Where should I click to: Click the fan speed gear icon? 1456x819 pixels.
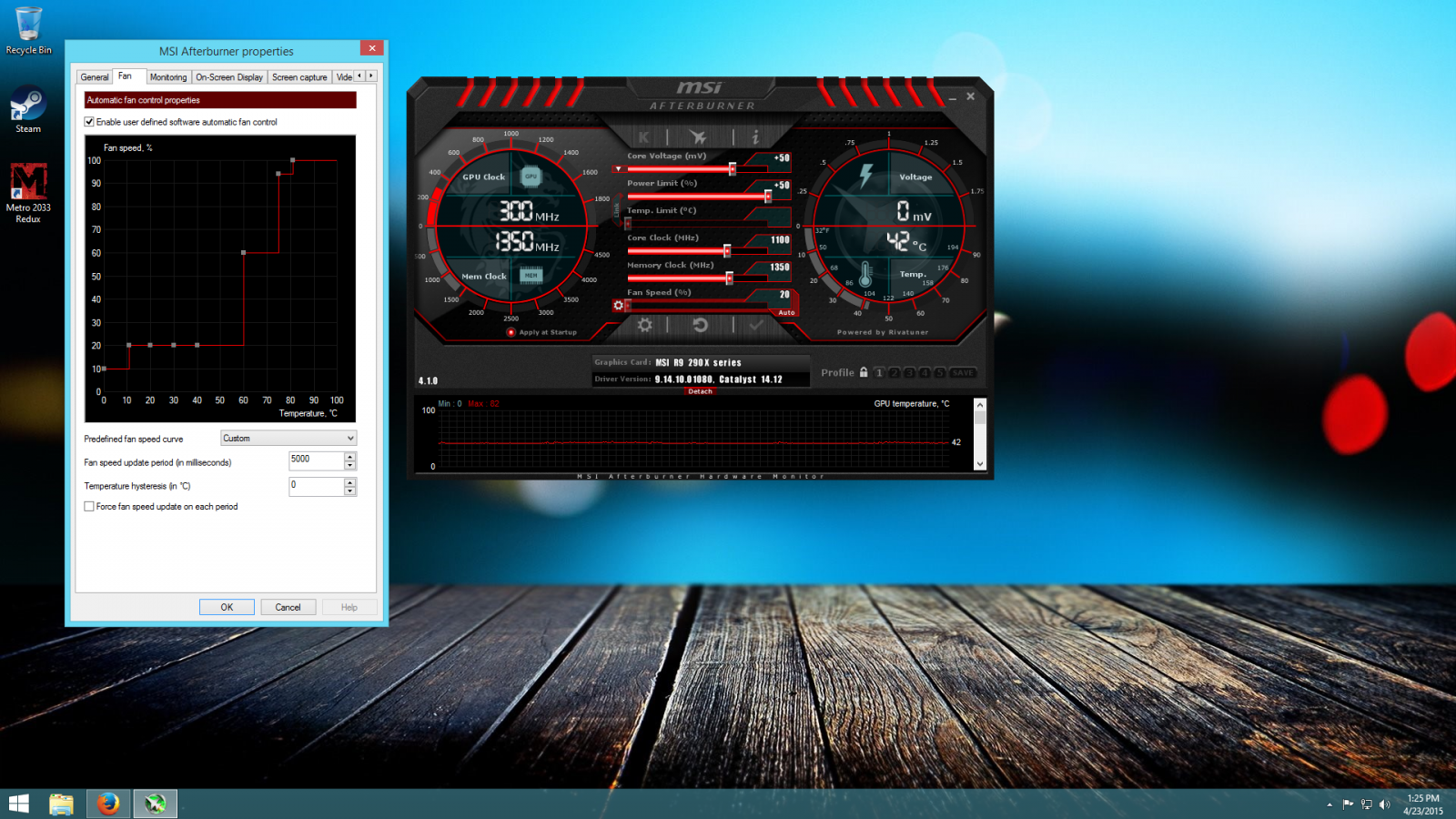click(619, 306)
